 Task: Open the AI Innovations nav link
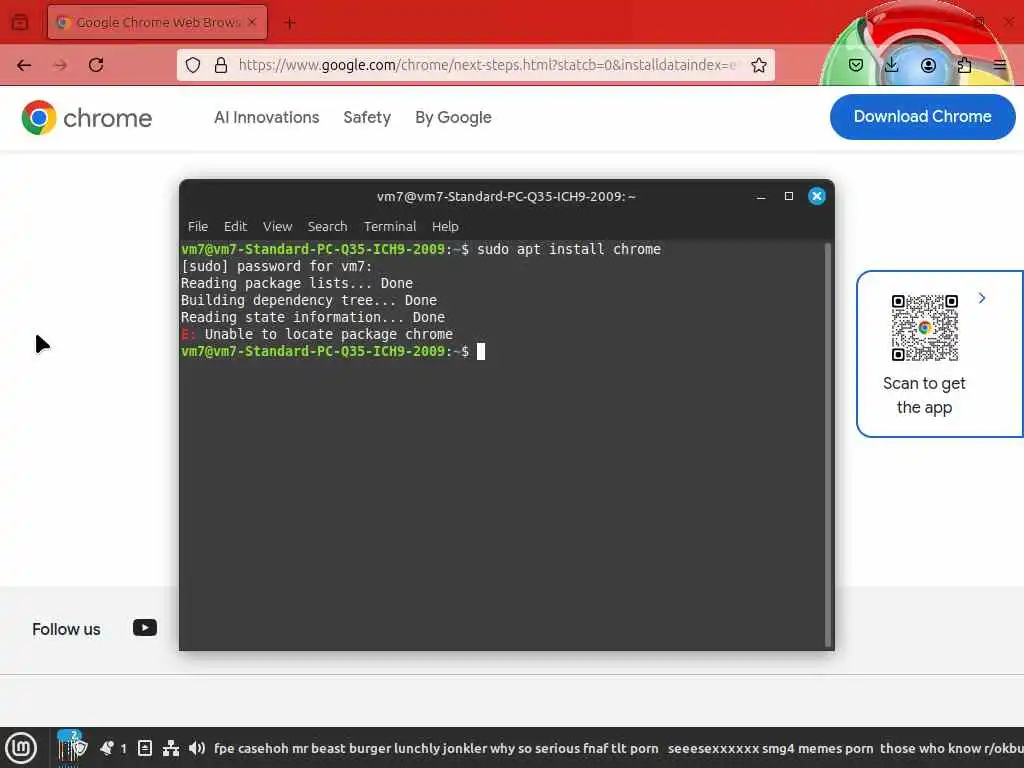click(x=266, y=118)
